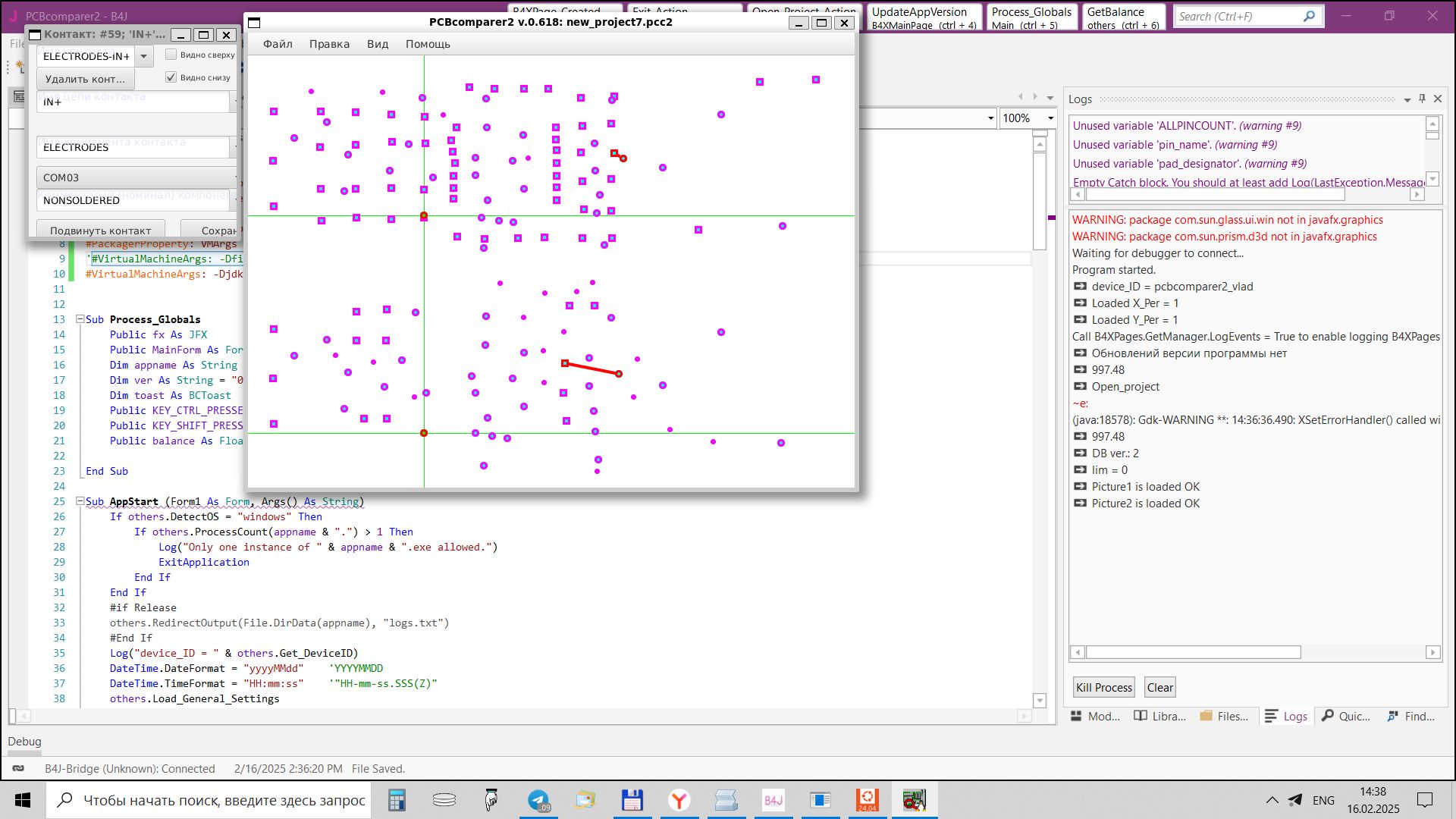Viewport: 1456px width, 819px height.
Task: Open the B4J taskbar icon
Action: pos(773,800)
